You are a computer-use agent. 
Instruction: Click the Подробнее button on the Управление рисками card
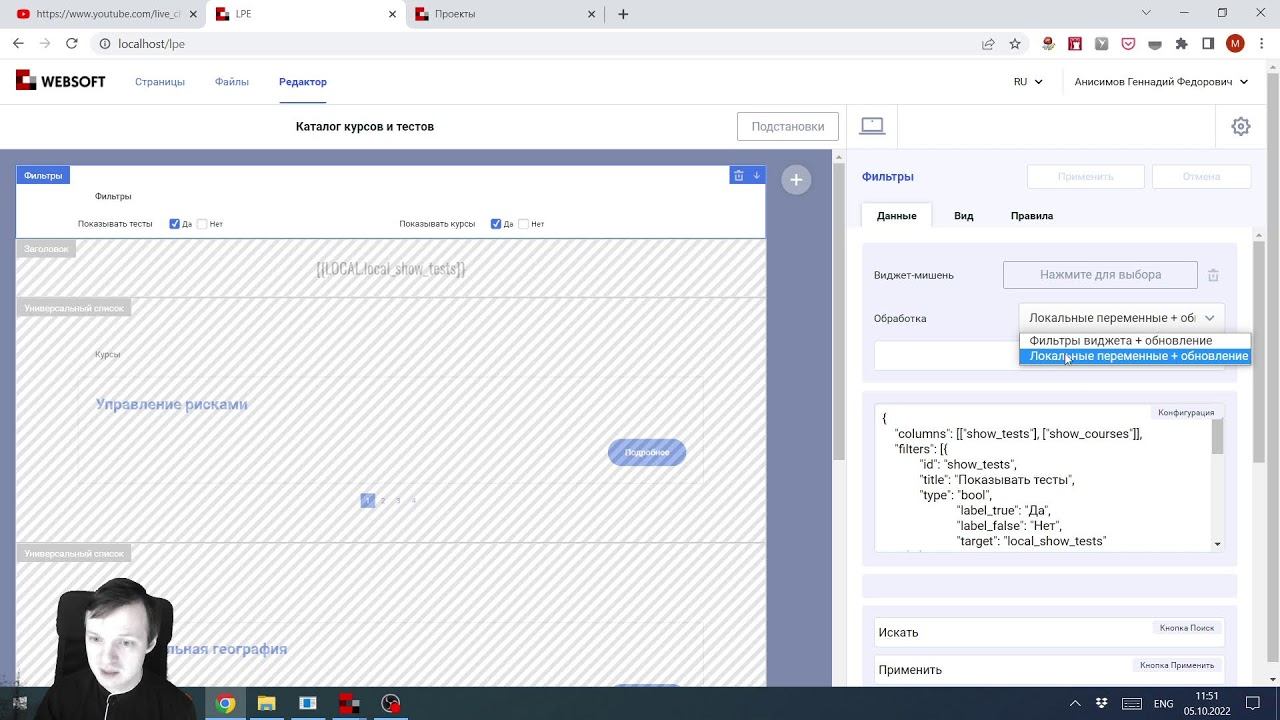point(647,452)
